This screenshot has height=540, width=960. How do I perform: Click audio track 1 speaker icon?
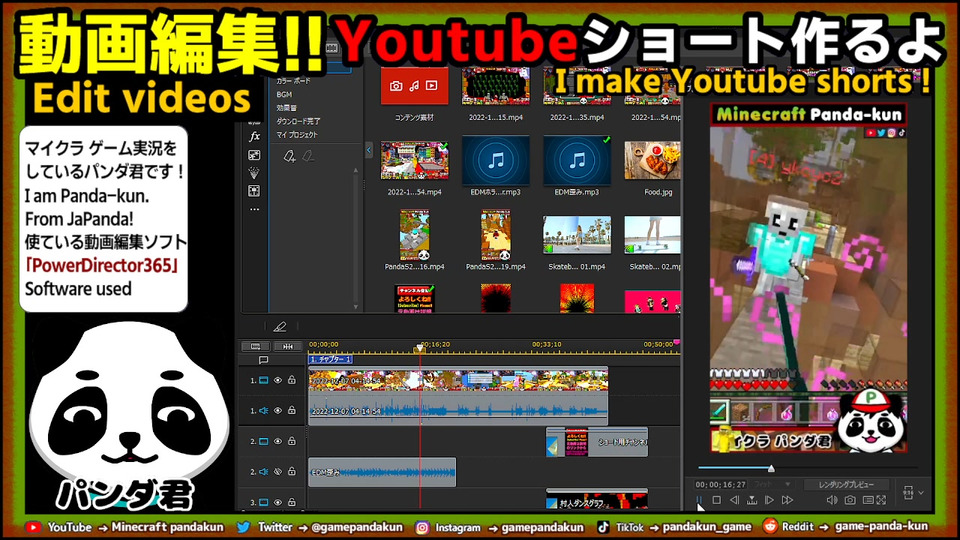(x=264, y=410)
